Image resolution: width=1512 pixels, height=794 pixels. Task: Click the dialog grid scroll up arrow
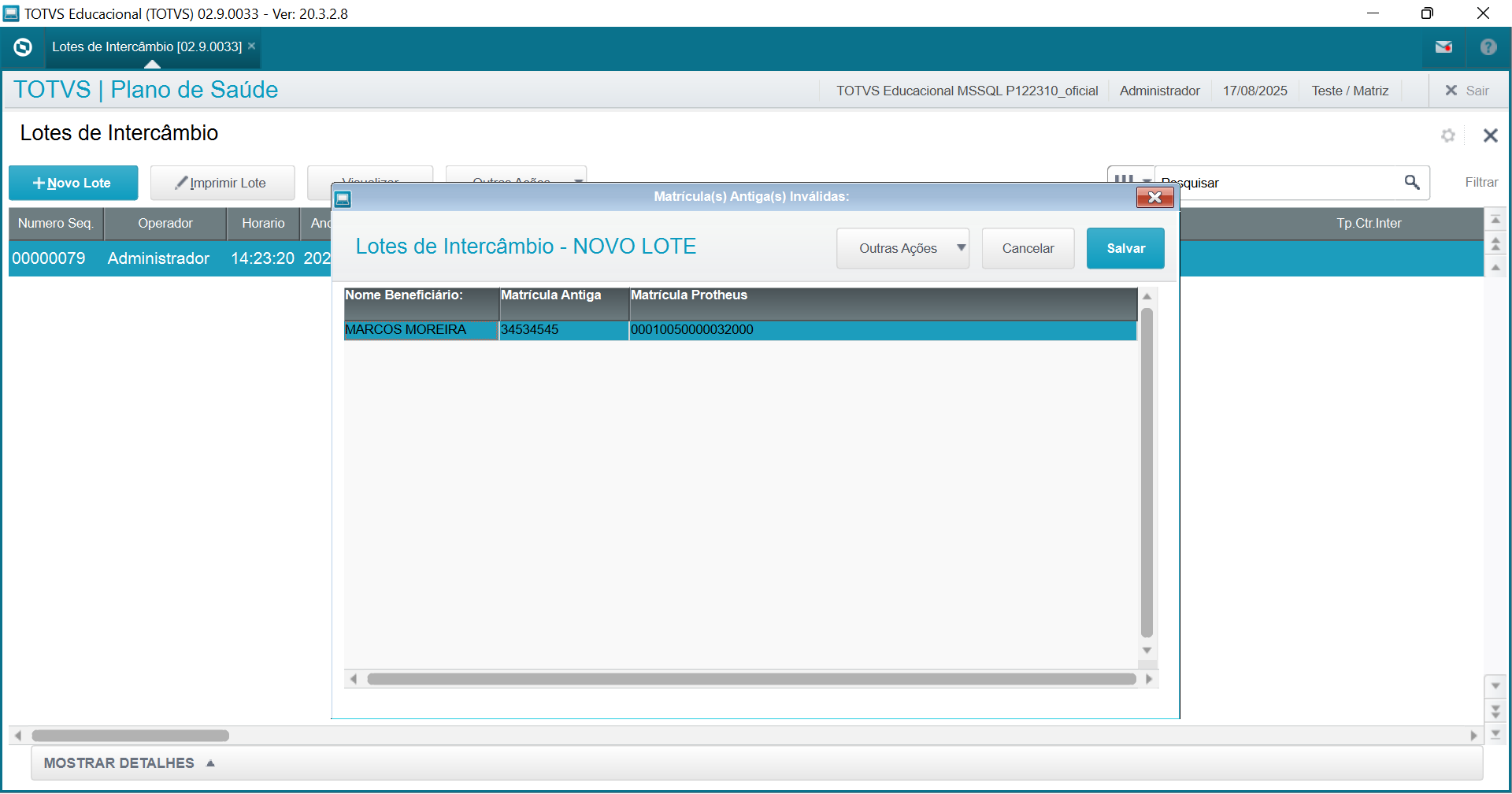tap(1147, 296)
